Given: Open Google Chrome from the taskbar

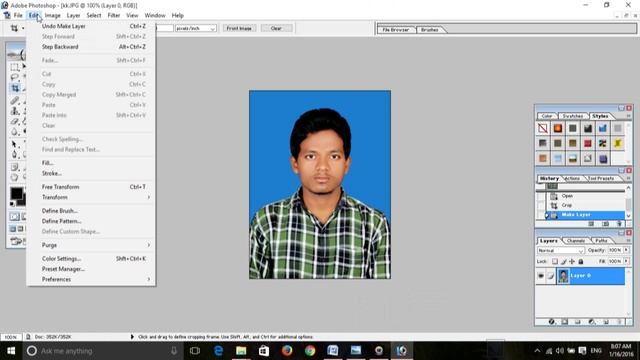Looking at the screenshot, I should click(310, 351).
